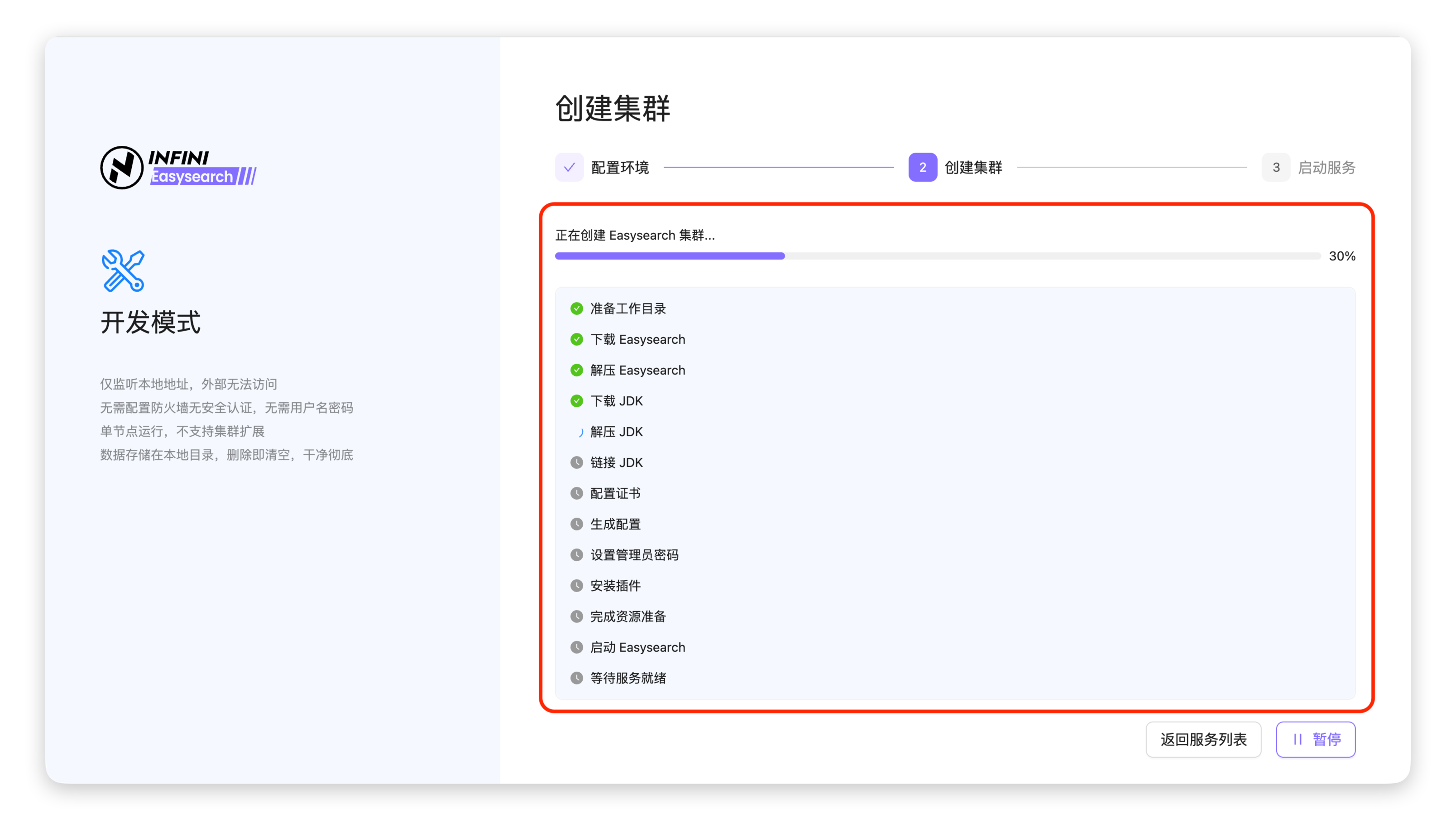Click the green check beside 下载 JDK

pos(576,401)
